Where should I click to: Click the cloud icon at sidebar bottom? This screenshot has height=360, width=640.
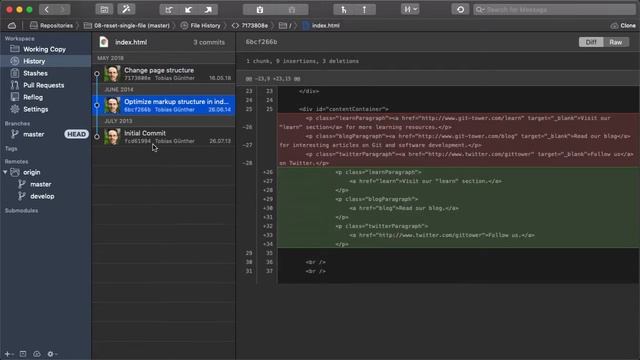(37, 354)
